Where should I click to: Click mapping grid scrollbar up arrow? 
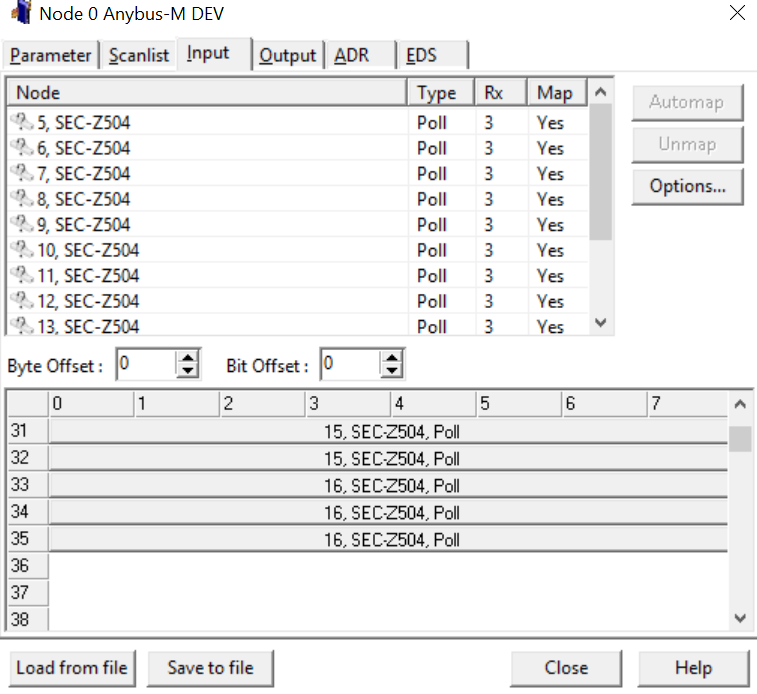click(740, 404)
